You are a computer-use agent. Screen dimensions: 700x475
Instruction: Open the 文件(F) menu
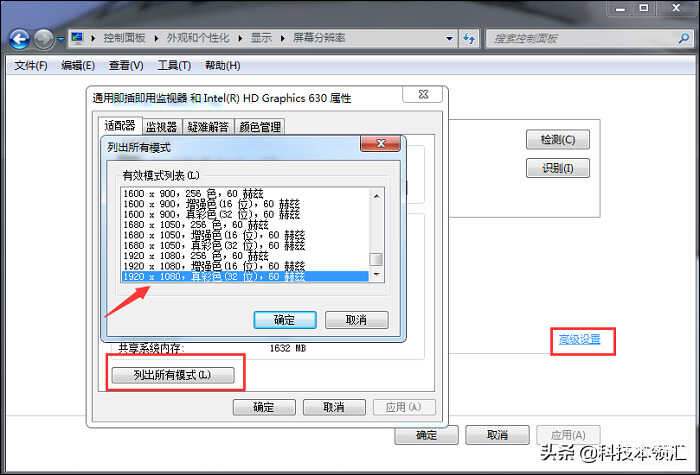(x=31, y=66)
